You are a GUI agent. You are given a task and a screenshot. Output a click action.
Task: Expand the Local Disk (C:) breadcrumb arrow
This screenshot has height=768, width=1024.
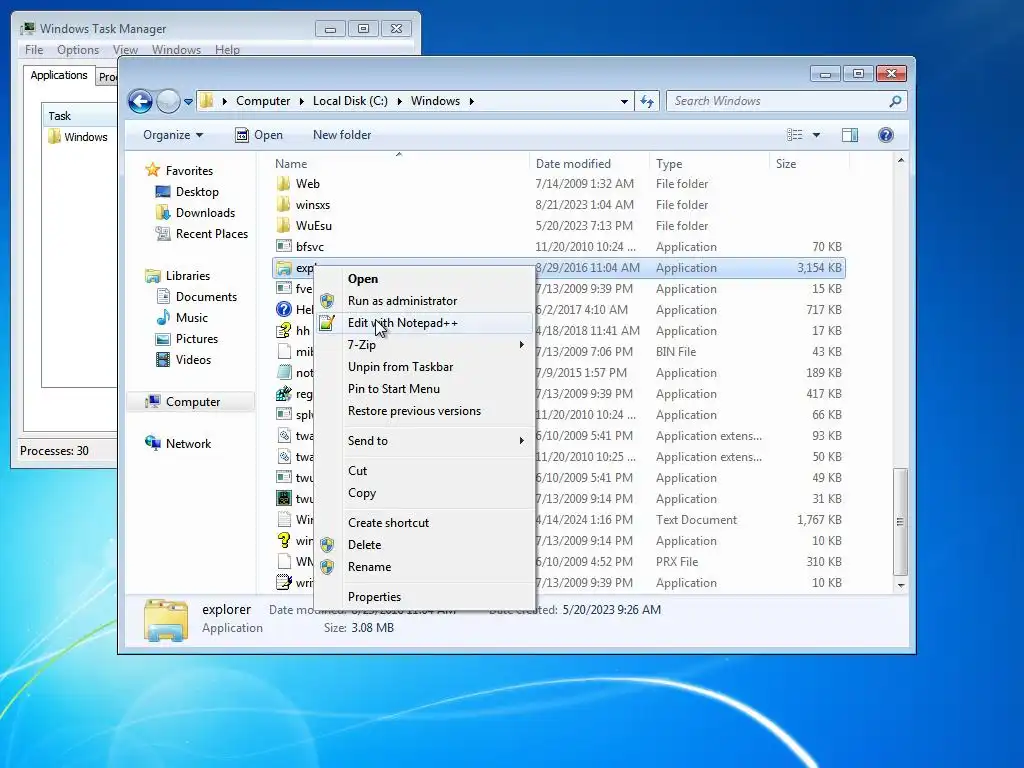pos(398,101)
